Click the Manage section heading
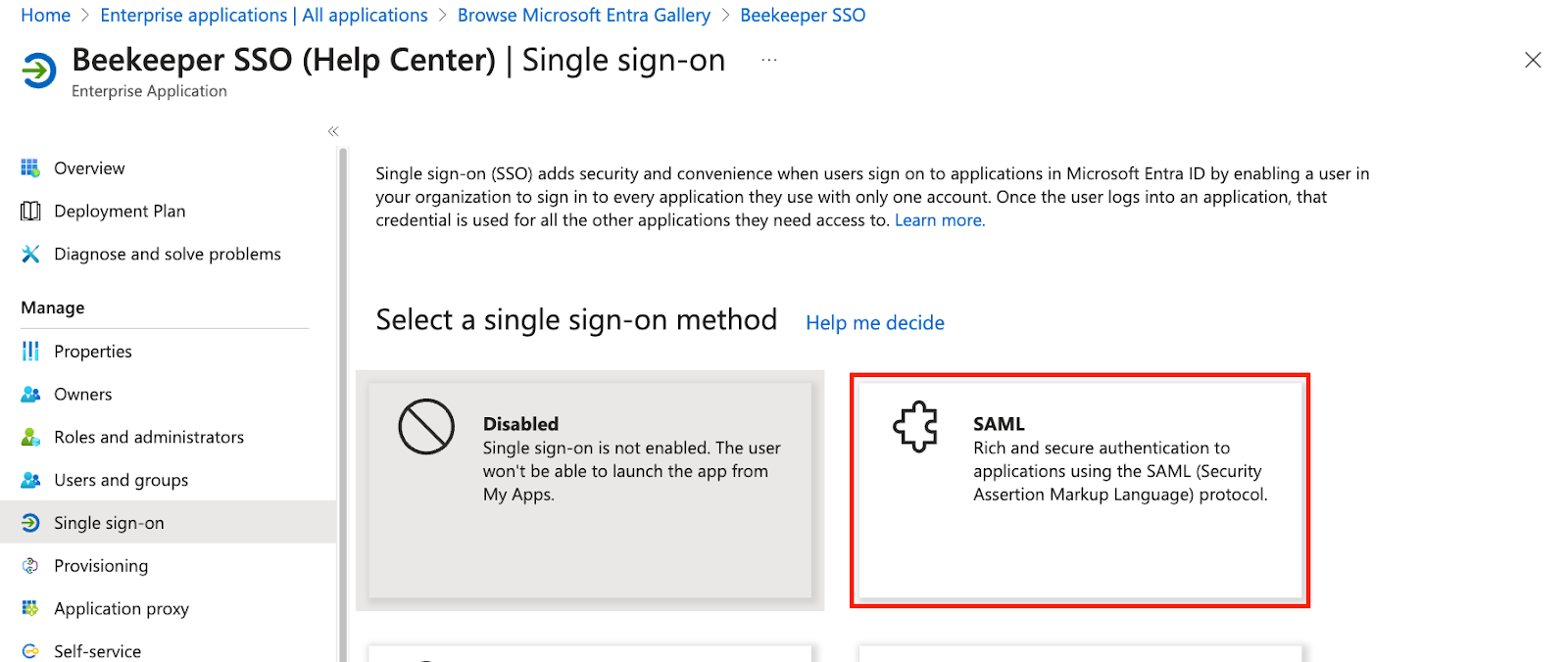The height and width of the screenshot is (662, 1568). 53,308
